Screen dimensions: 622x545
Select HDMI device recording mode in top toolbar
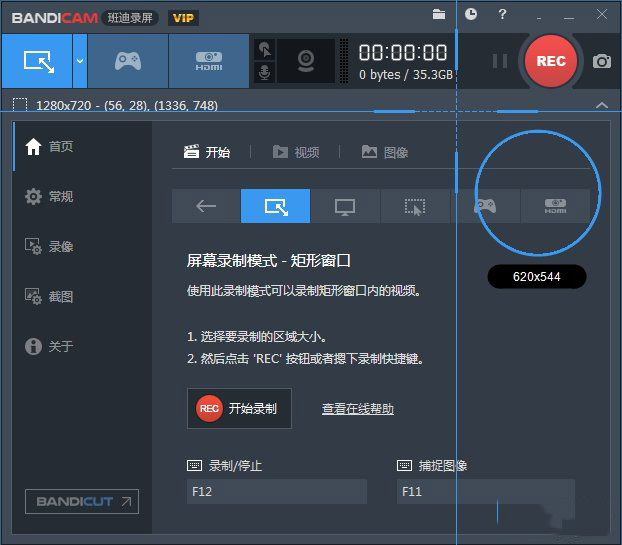tap(208, 61)
